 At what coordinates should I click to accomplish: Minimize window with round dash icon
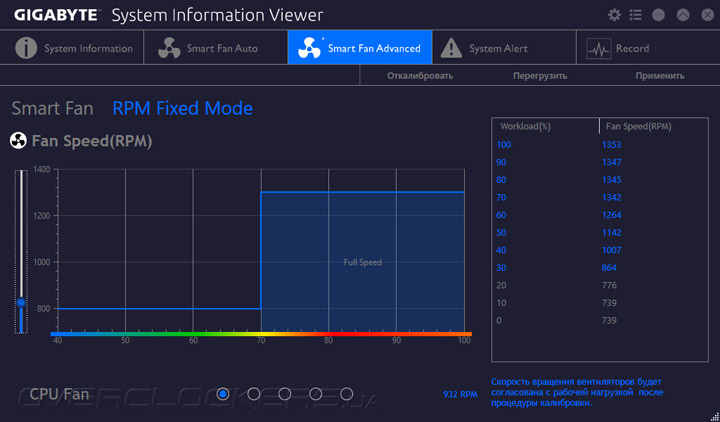[x=658, y=15]
